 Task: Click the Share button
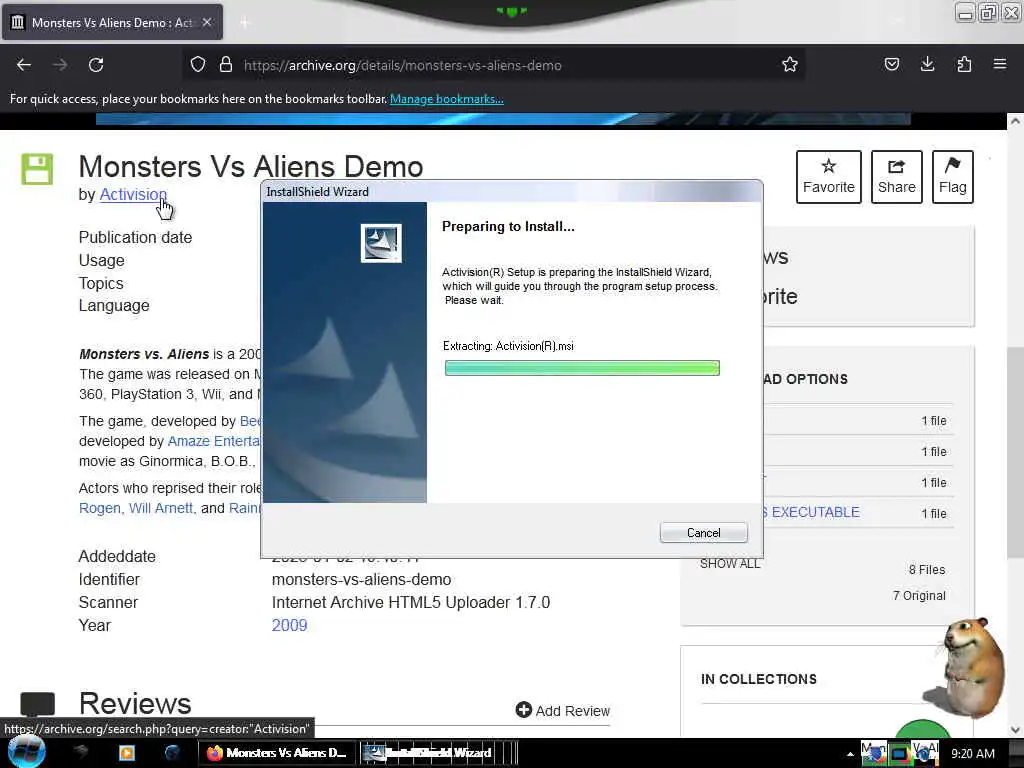tap(897, 177)
